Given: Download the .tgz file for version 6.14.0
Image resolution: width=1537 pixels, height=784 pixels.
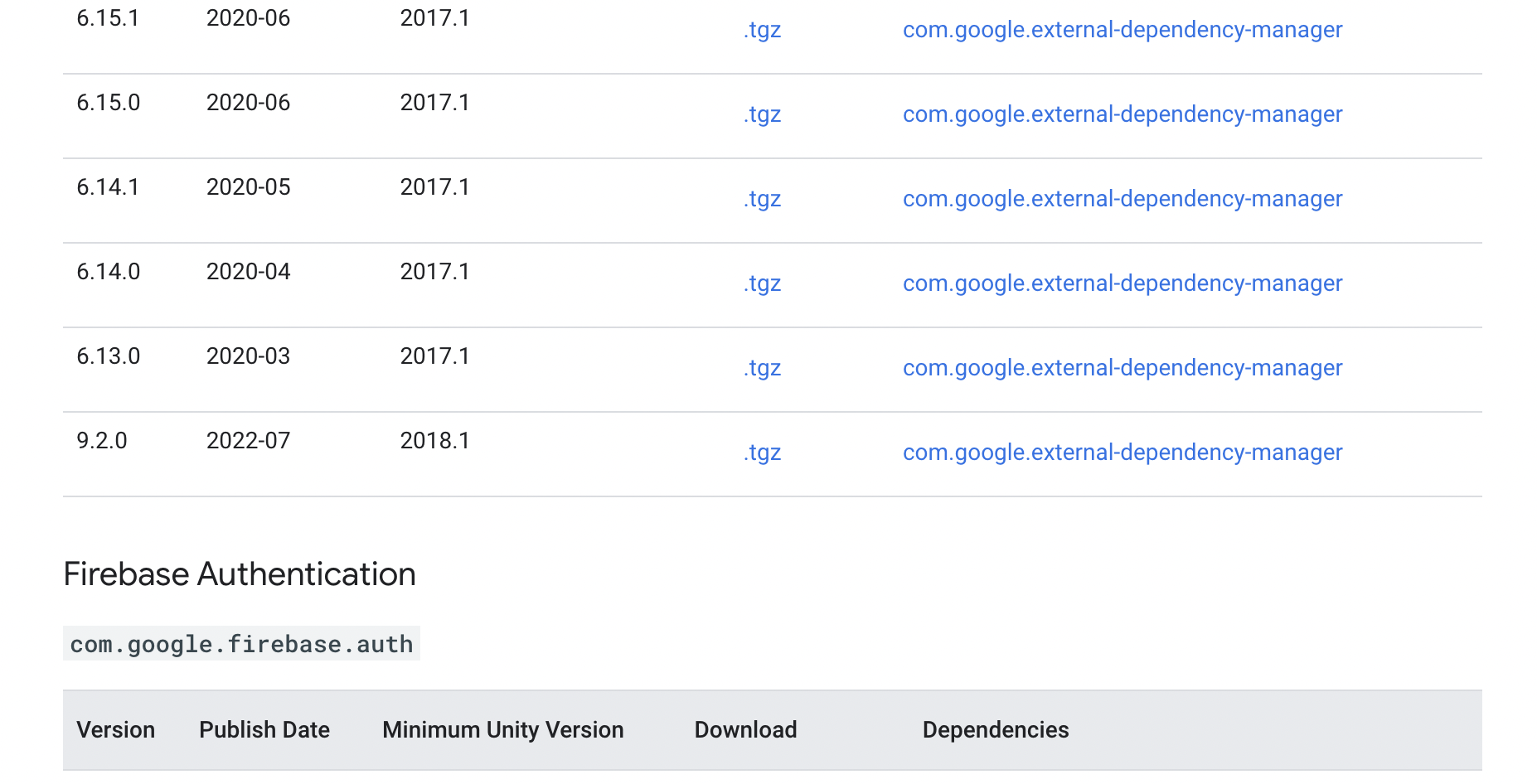Looking at the screenshot, I should coord(761,283).
